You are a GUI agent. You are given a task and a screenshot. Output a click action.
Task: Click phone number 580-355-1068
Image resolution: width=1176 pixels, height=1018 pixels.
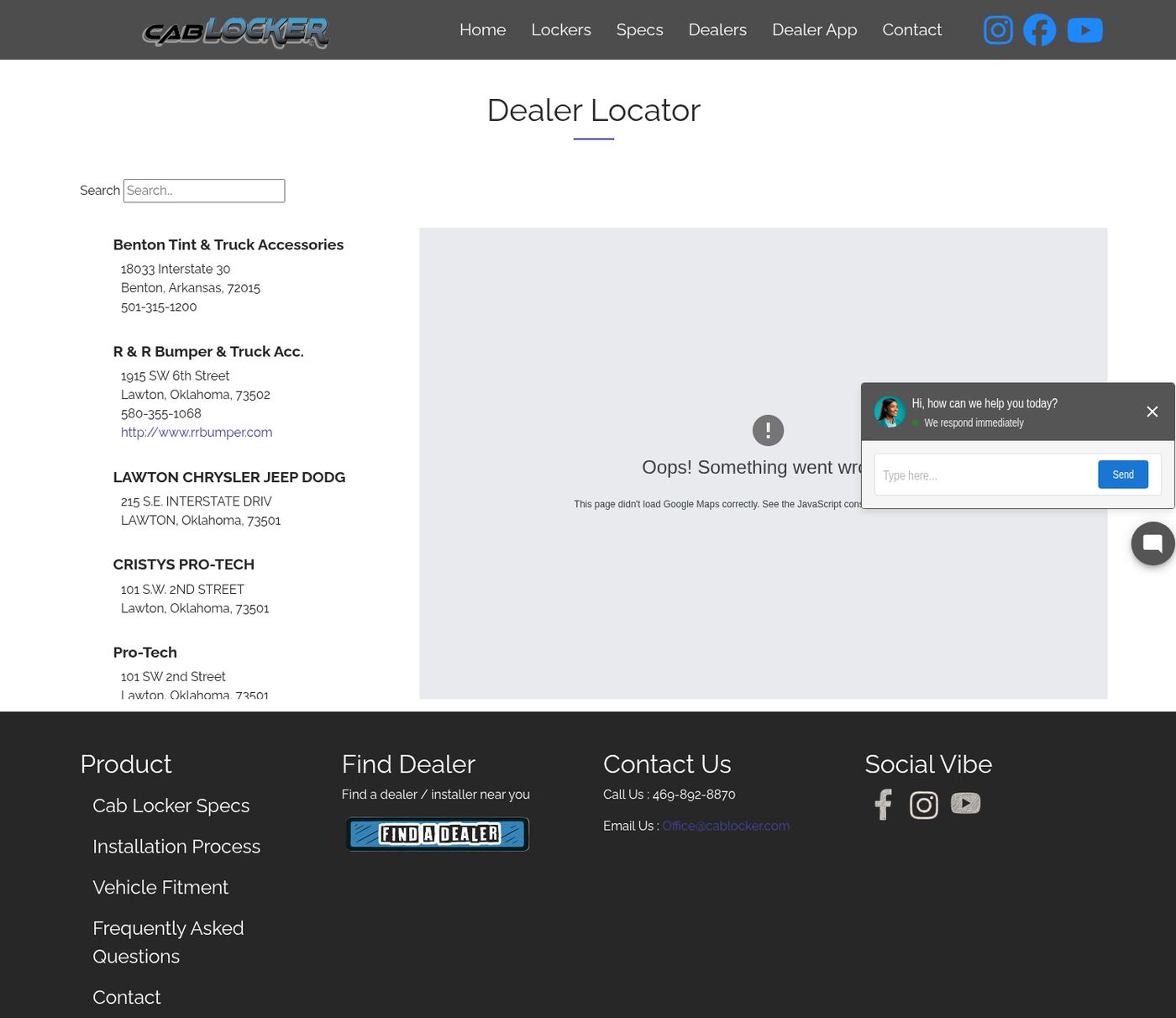161,413
